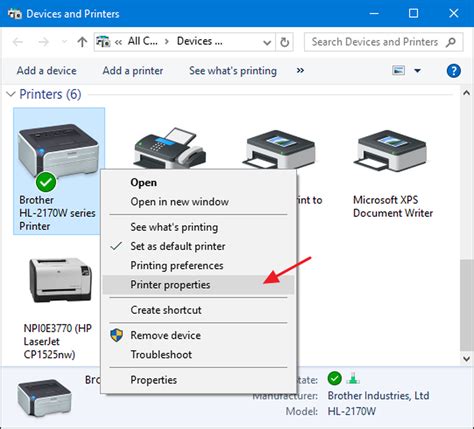The image size is (474, 429).
Task: Click the Microsoft XPS Document Writer icon
Action: 390,150
